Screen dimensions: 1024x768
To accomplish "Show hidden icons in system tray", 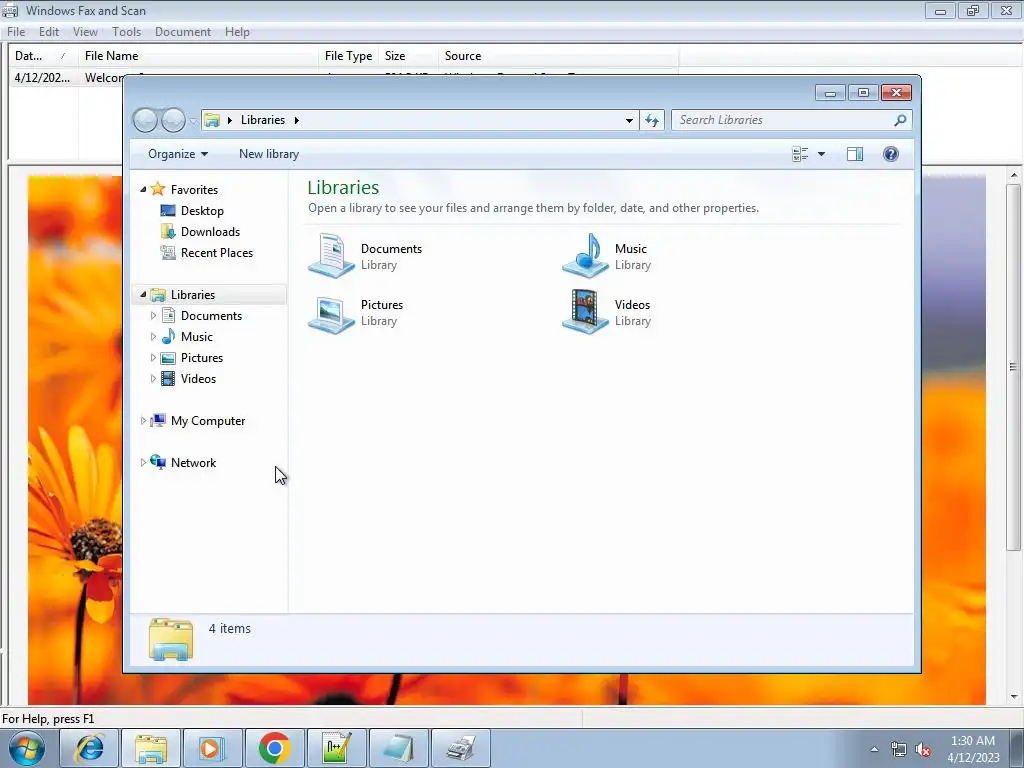I will 874,750.
